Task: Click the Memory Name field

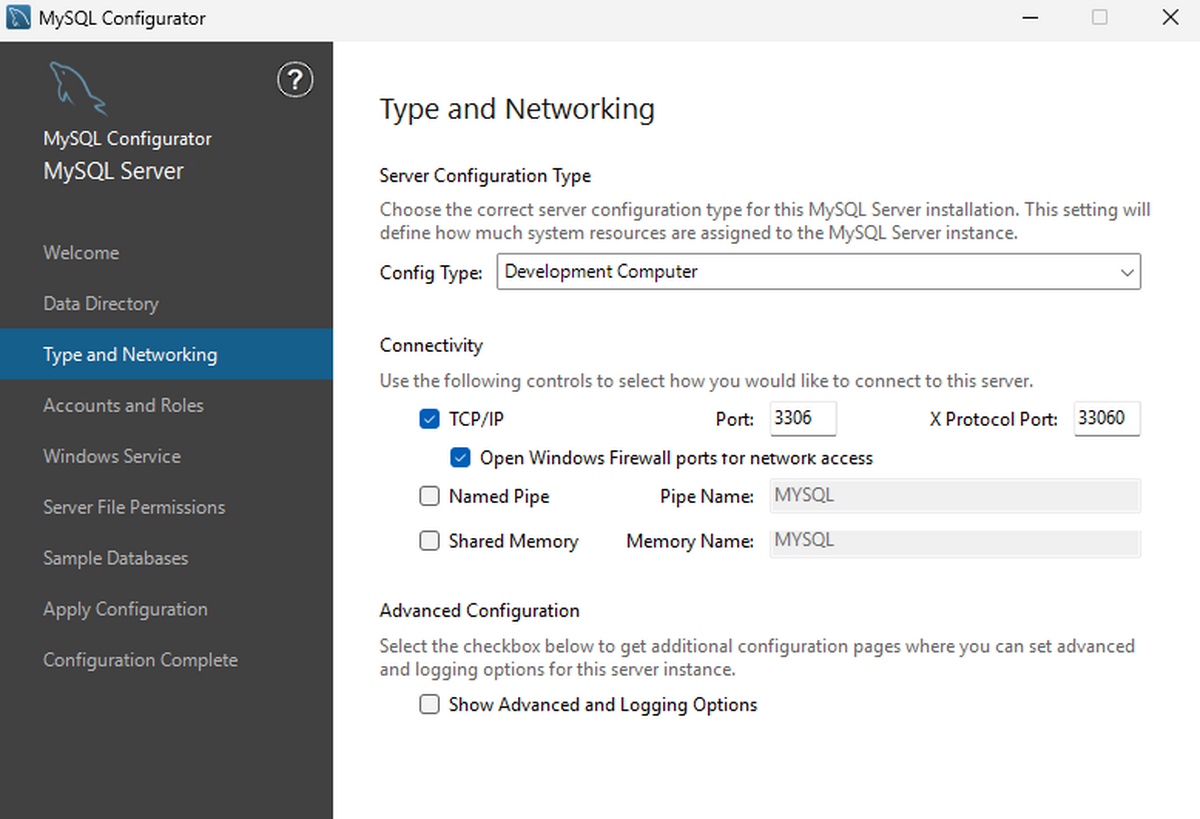Action: pyautogui.click(x=955, y=542)
